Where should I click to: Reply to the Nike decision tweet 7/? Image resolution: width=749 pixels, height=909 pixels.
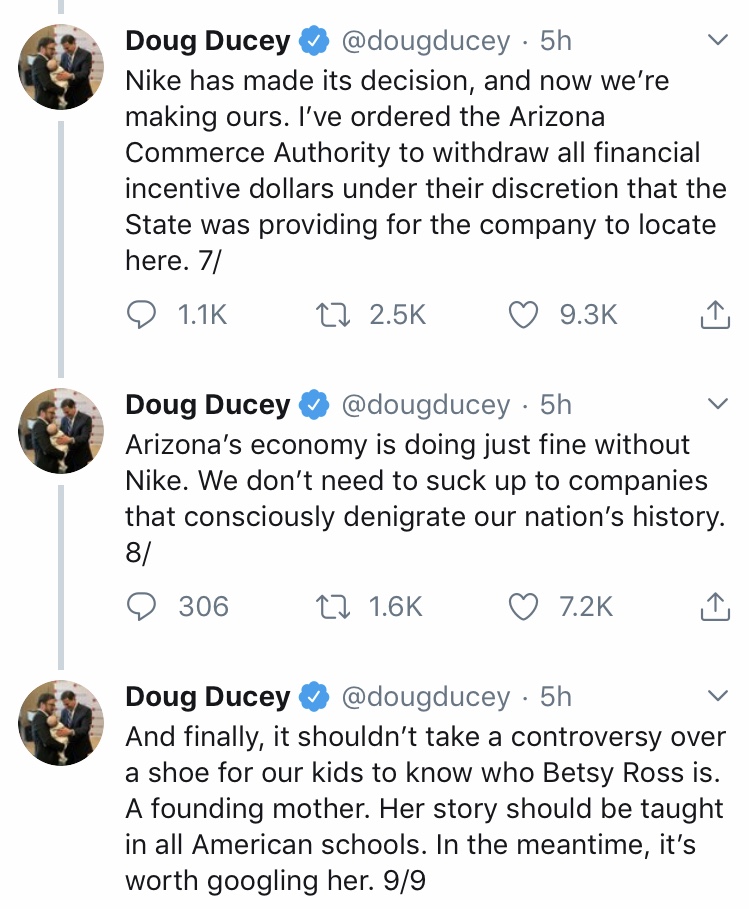[144, 315]
